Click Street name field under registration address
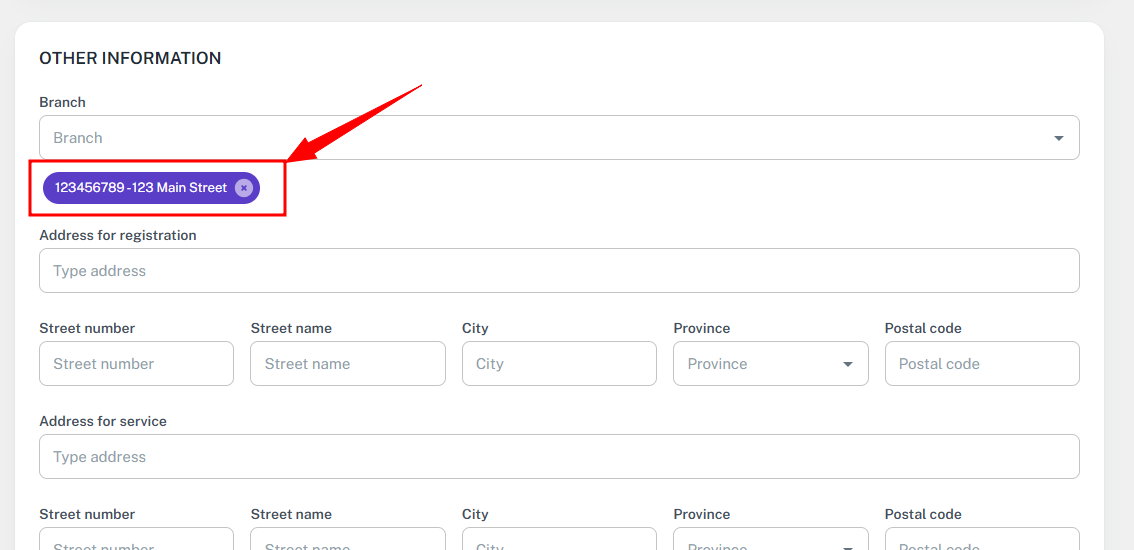The height and width of the screenshot is (550, 1134). pos(347,364)
